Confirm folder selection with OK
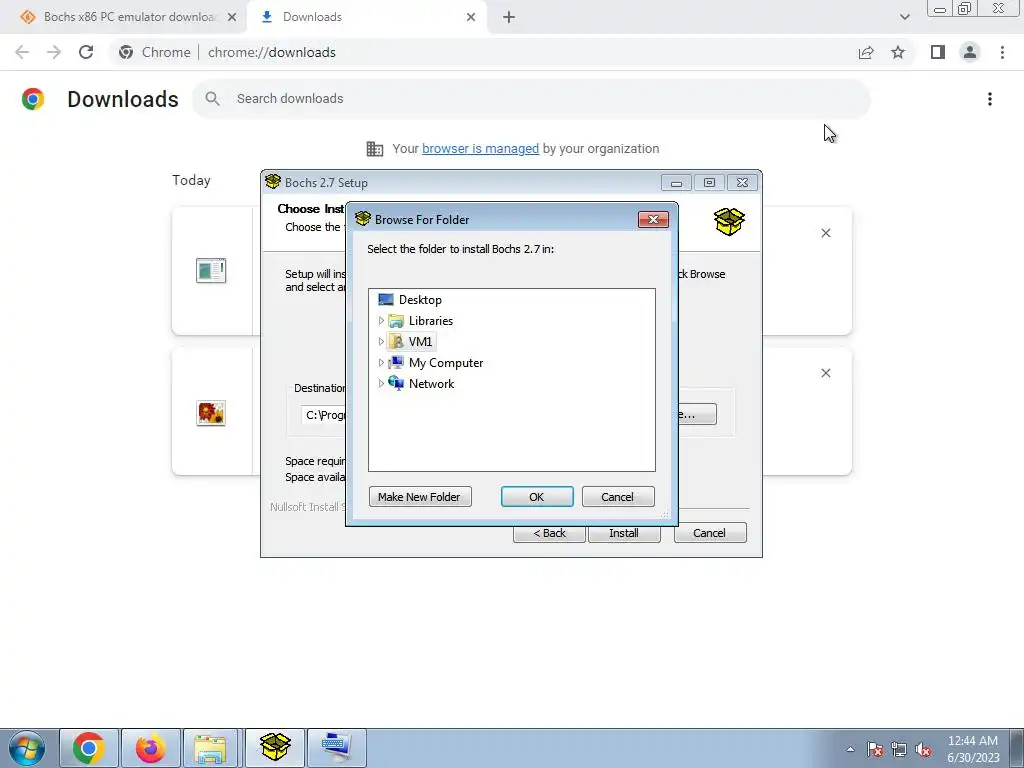This screenshot has width=1024, height=768. [537, 497]
